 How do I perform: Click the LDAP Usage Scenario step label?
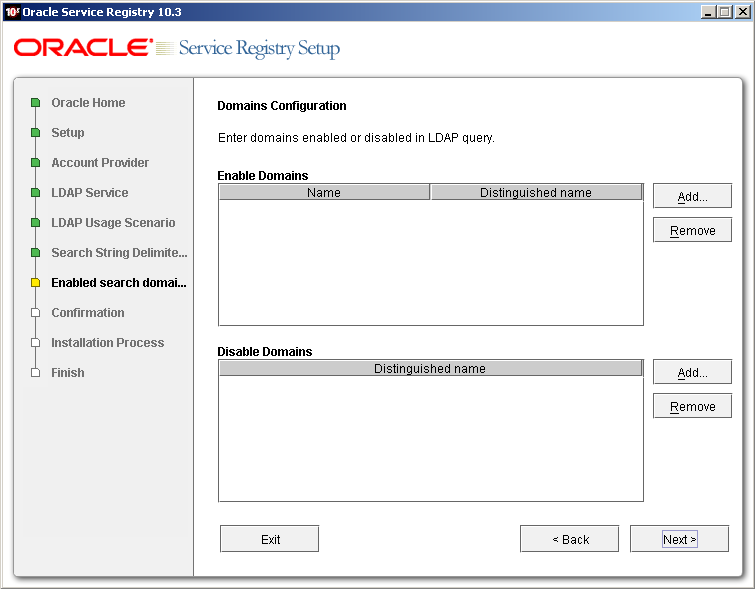pyautogui.click(x=113, y=223)
